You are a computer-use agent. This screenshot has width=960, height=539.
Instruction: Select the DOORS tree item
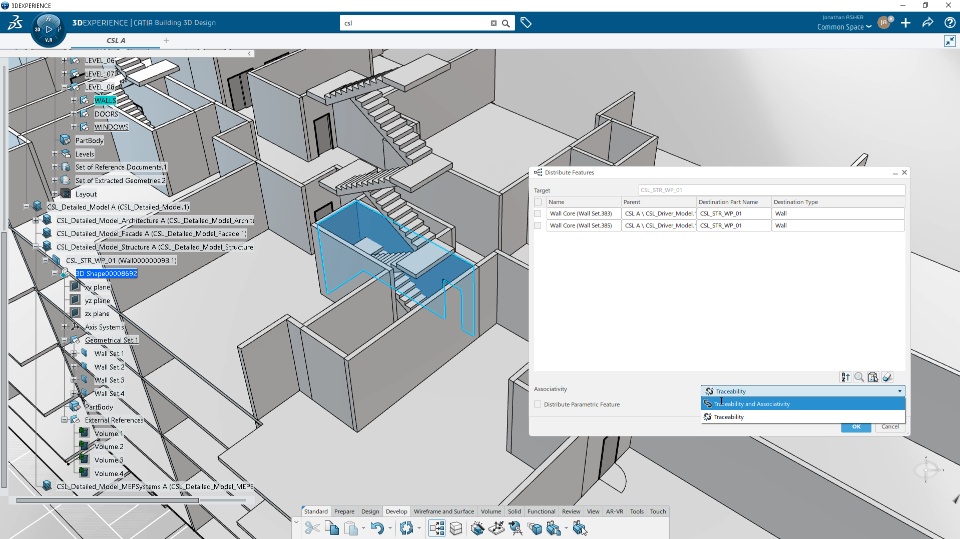click(x=106, y=114)
